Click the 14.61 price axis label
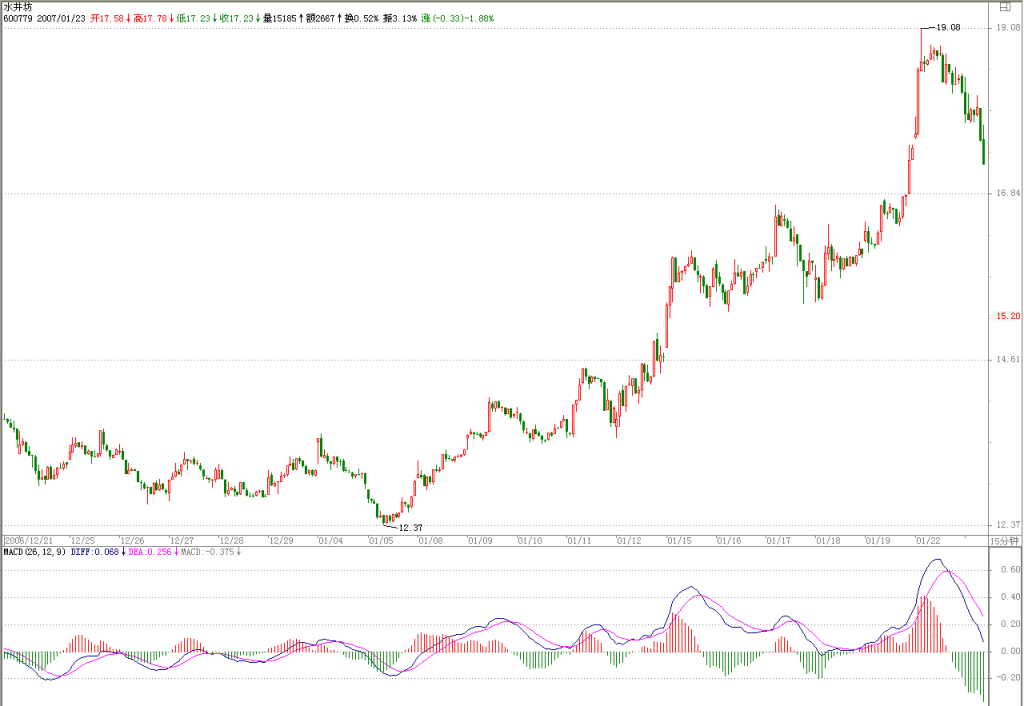This screenshot has width=1024, height=706. pos(1008,359)
